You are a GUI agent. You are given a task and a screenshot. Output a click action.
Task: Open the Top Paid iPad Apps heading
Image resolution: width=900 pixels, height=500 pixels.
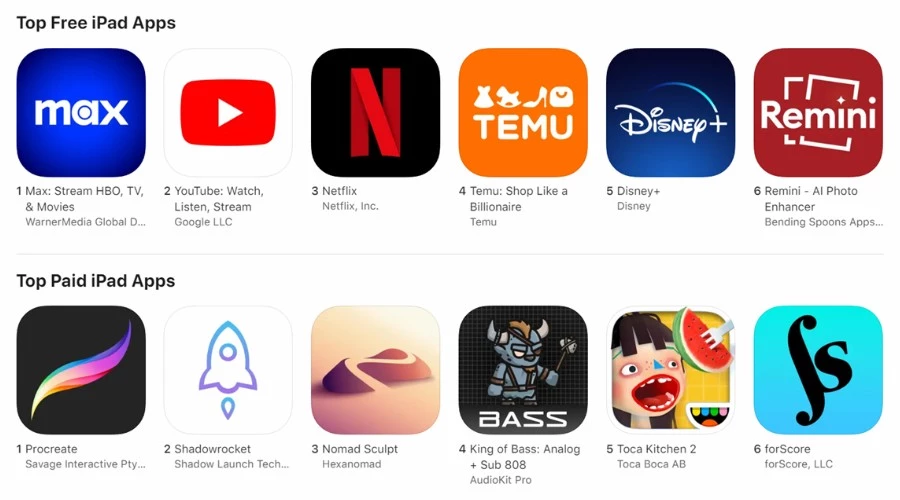pyautogui.click(x=95, y=281)
